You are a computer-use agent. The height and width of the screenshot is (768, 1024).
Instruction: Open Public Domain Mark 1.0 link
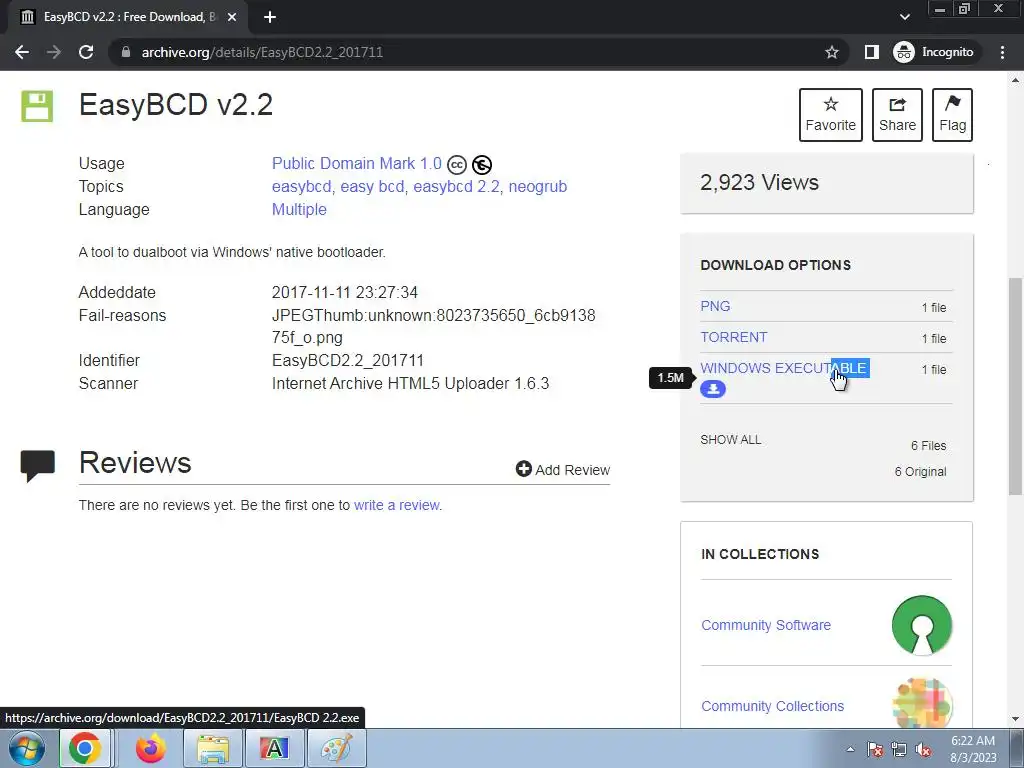pos(357,163)
